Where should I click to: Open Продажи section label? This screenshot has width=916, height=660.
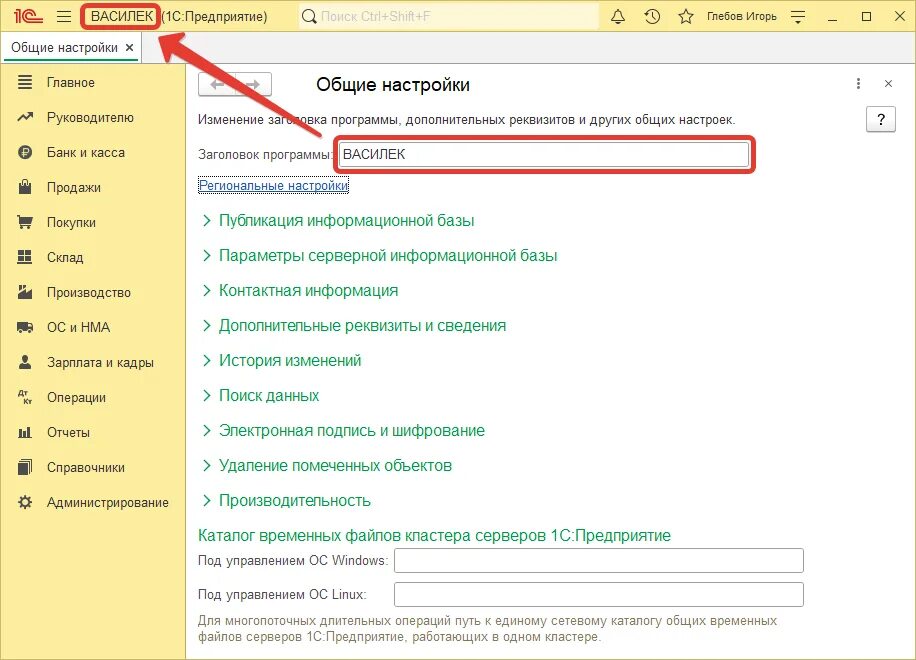(74, 187)
